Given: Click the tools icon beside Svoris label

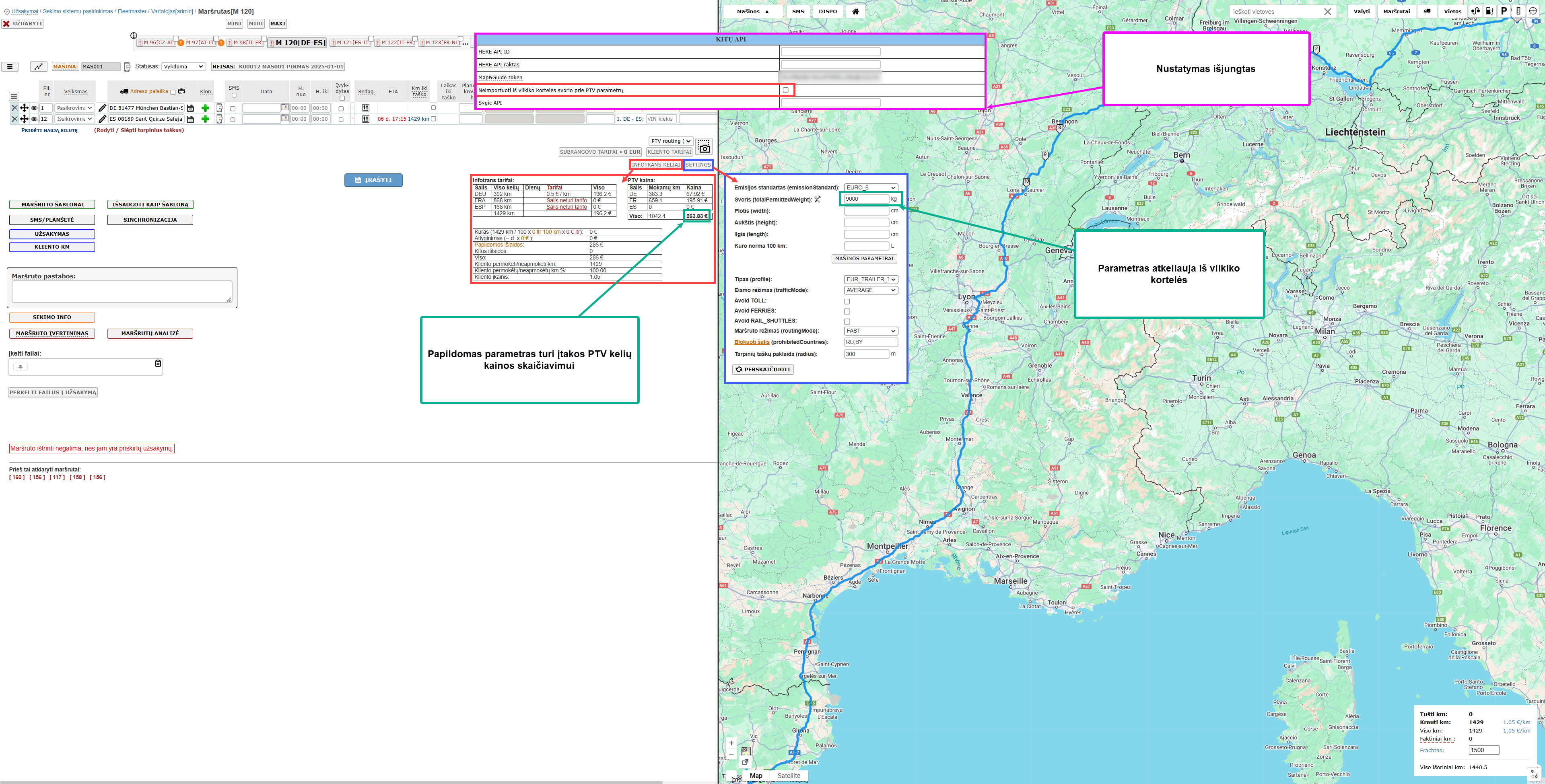Looking at the screenshot, I should point(818,199).
